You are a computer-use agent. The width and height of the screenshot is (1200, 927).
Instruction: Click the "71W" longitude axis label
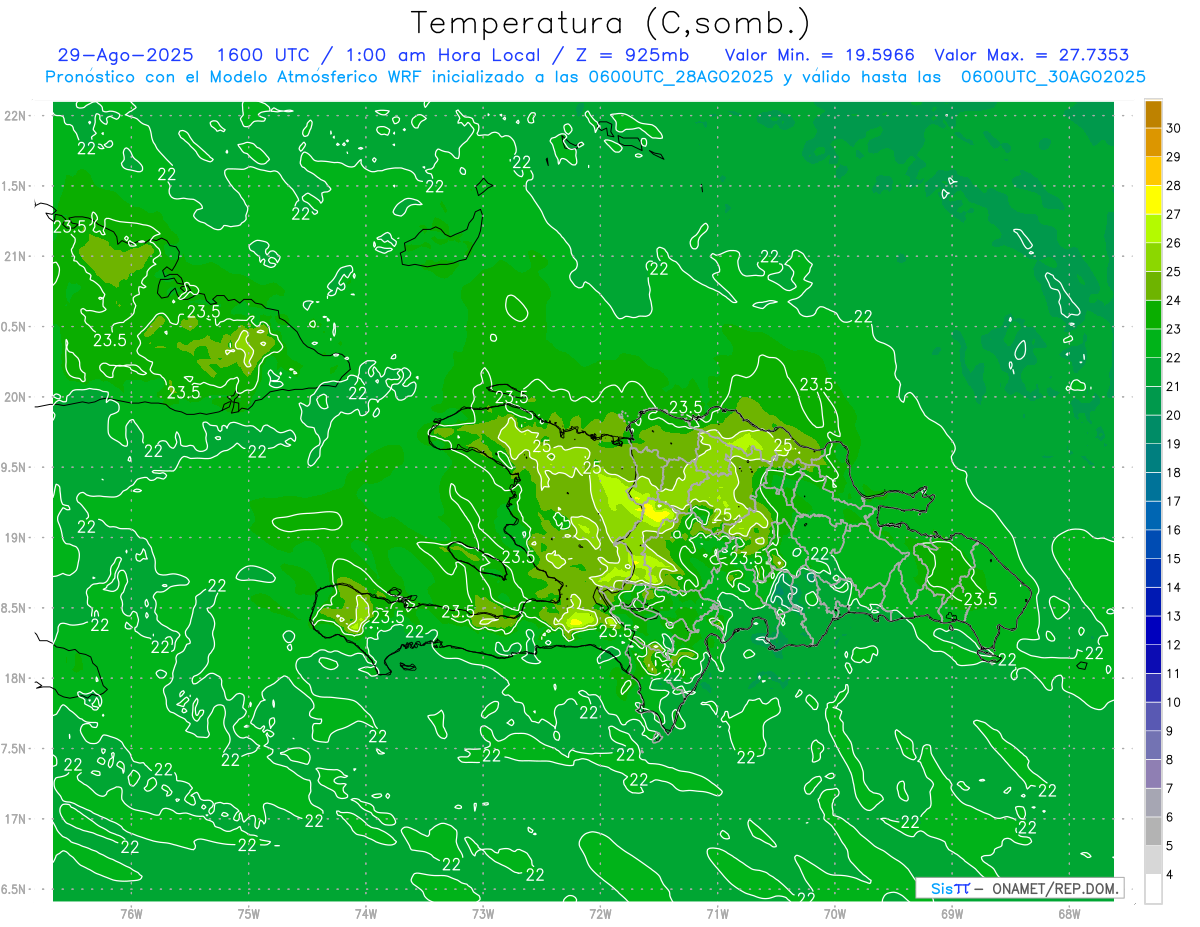click(717, 913)
